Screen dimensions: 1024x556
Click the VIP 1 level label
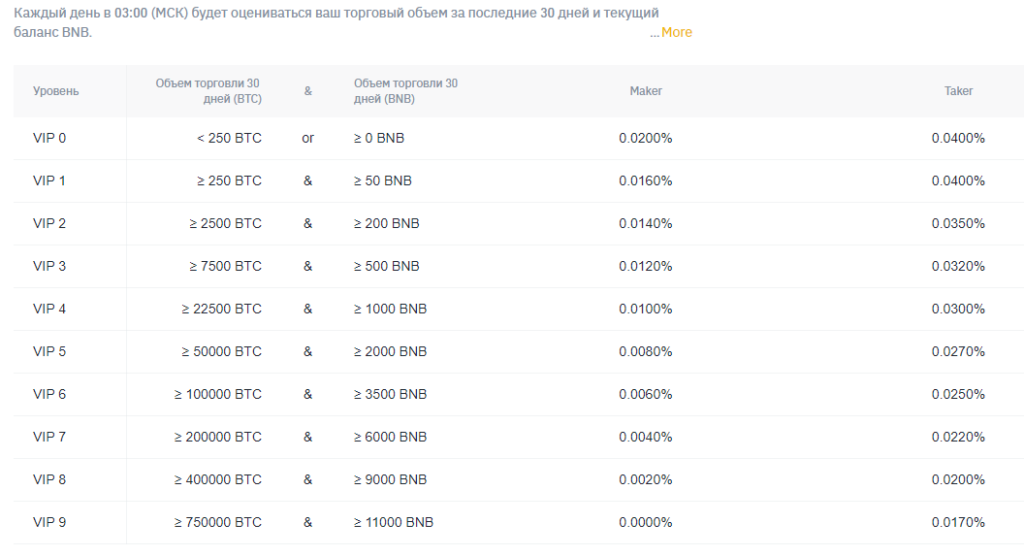click(x=49, y=181)
